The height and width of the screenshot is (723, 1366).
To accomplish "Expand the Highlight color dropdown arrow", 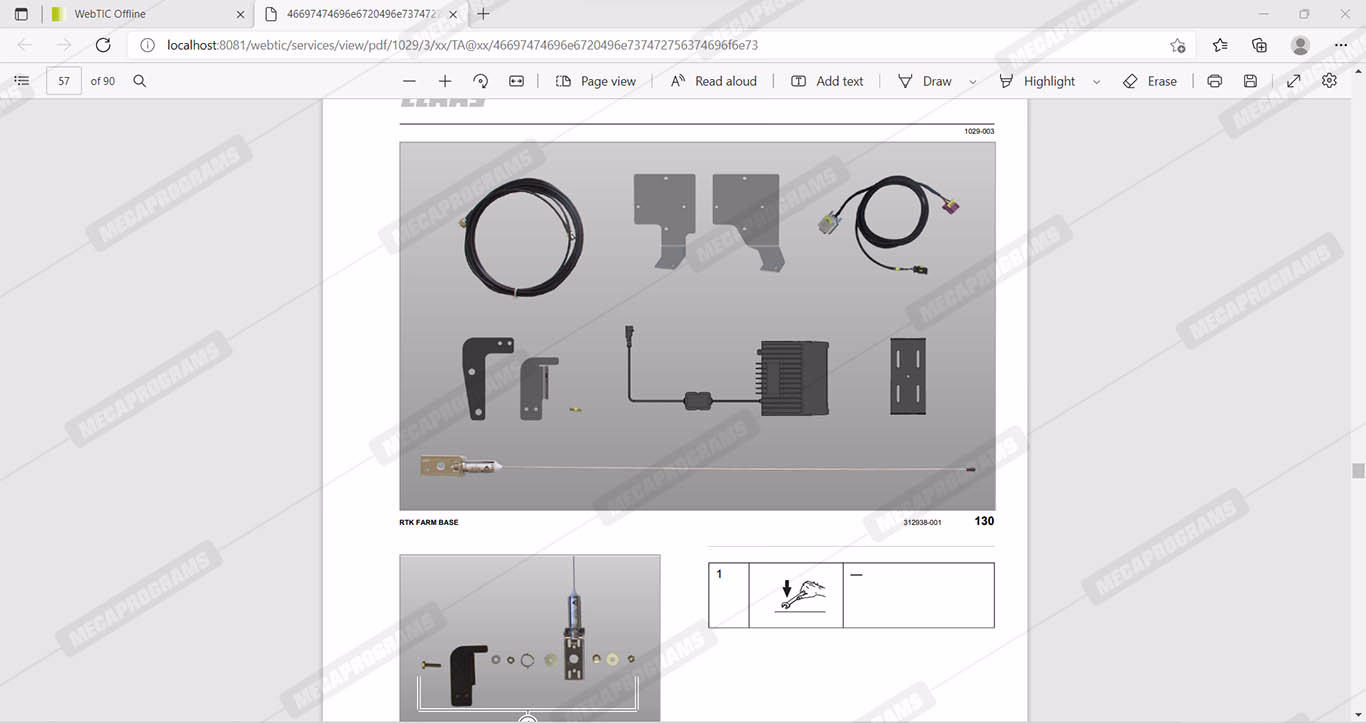I will click(1096, 82).
